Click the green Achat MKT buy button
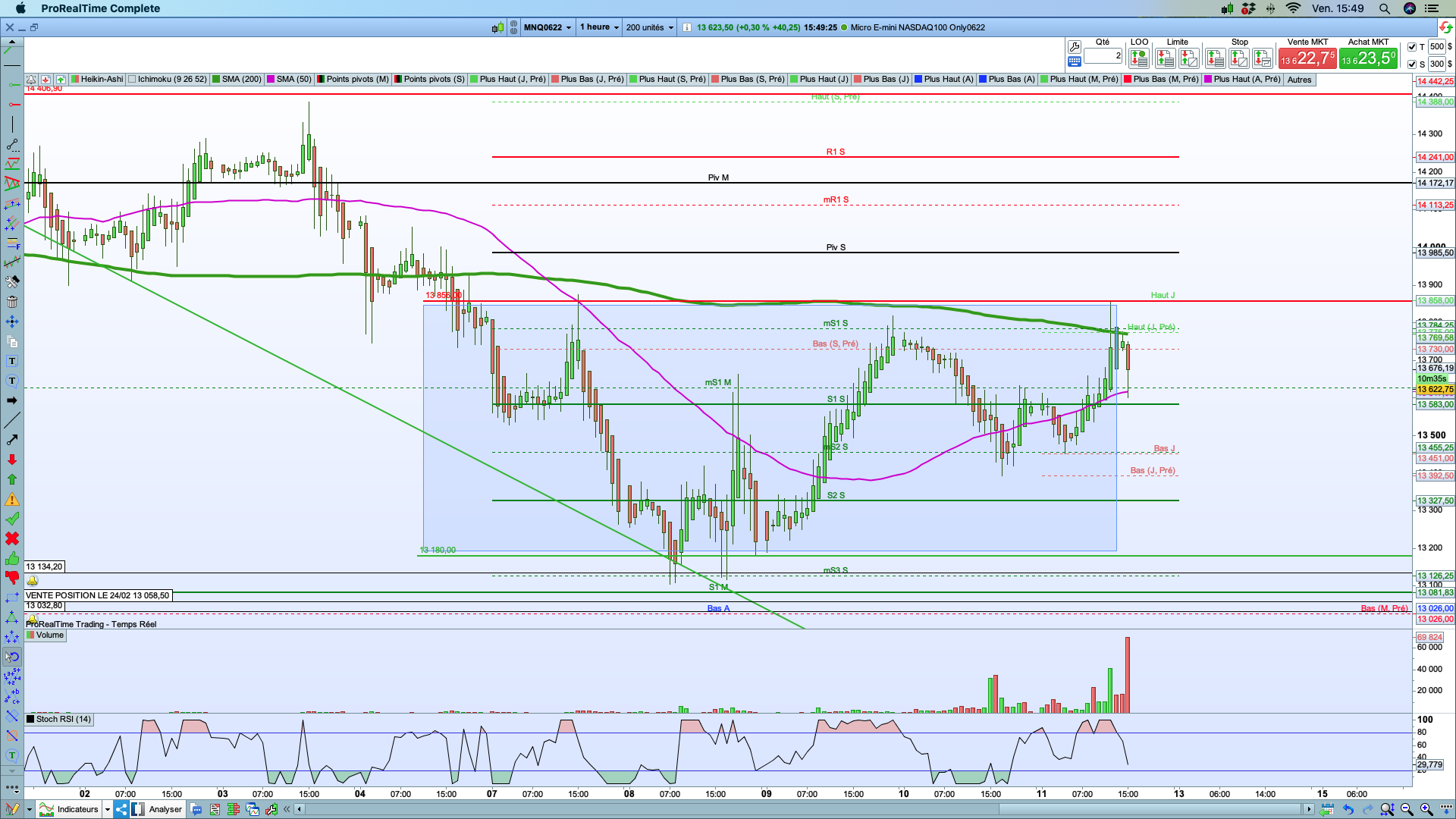This screenshot has height=819, width=1456. point(1367,58)
